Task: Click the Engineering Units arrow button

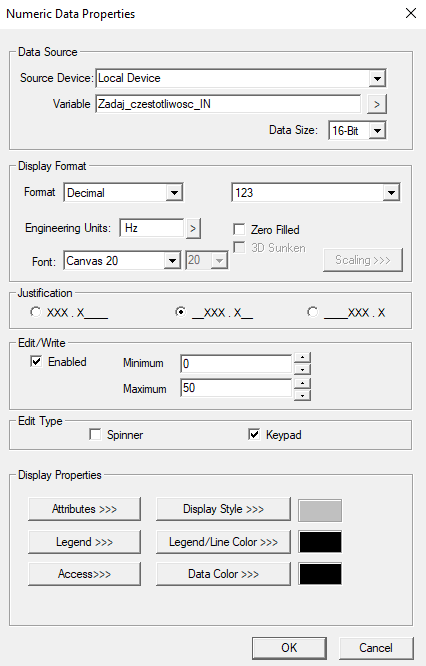Action: [x=193, y=229]
